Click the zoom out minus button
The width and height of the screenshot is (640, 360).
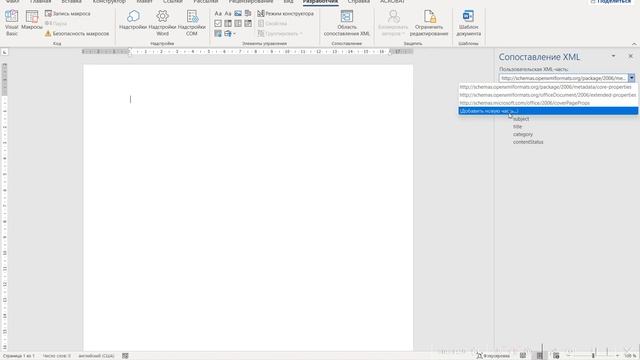point(568,356)
